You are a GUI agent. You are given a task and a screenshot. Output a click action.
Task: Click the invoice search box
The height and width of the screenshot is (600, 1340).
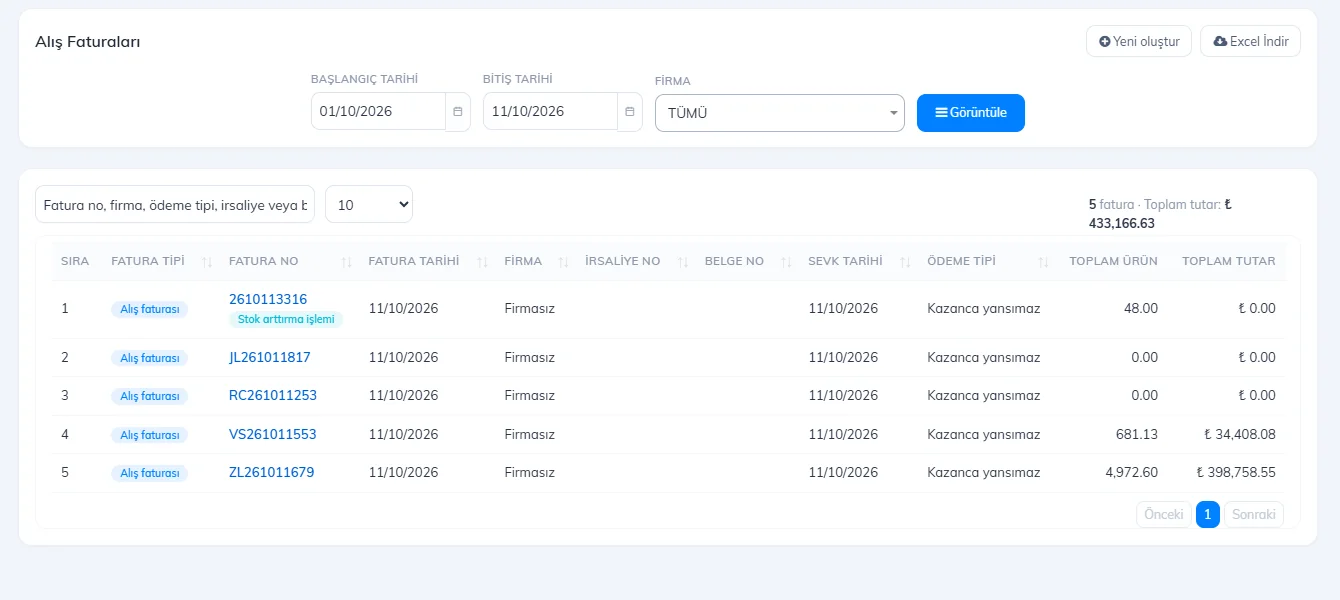coord(175,204)
